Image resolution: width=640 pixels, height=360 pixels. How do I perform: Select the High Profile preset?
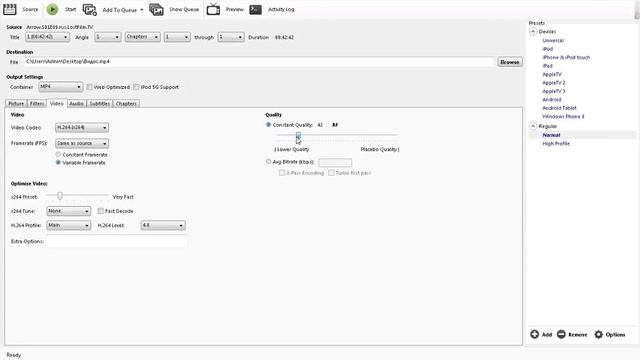click(556, 144)
